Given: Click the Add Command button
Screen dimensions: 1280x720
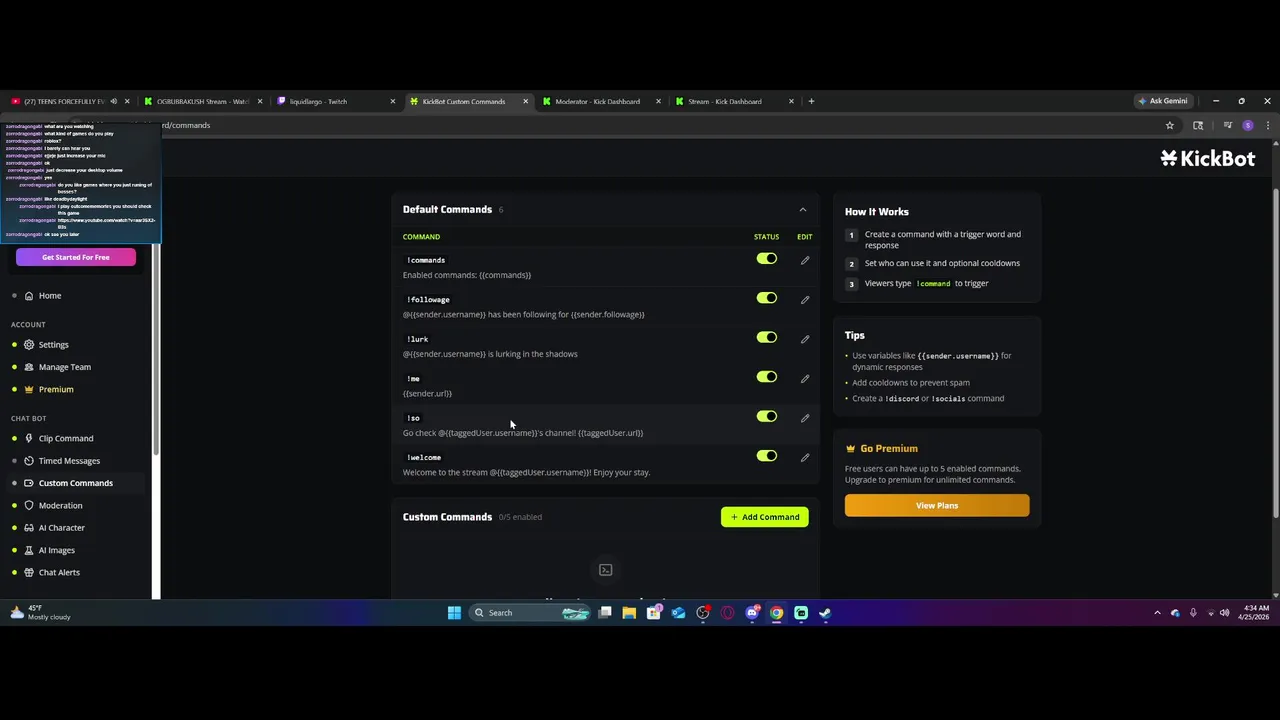Looking at the screenshot, I should [x=765, y=517].
